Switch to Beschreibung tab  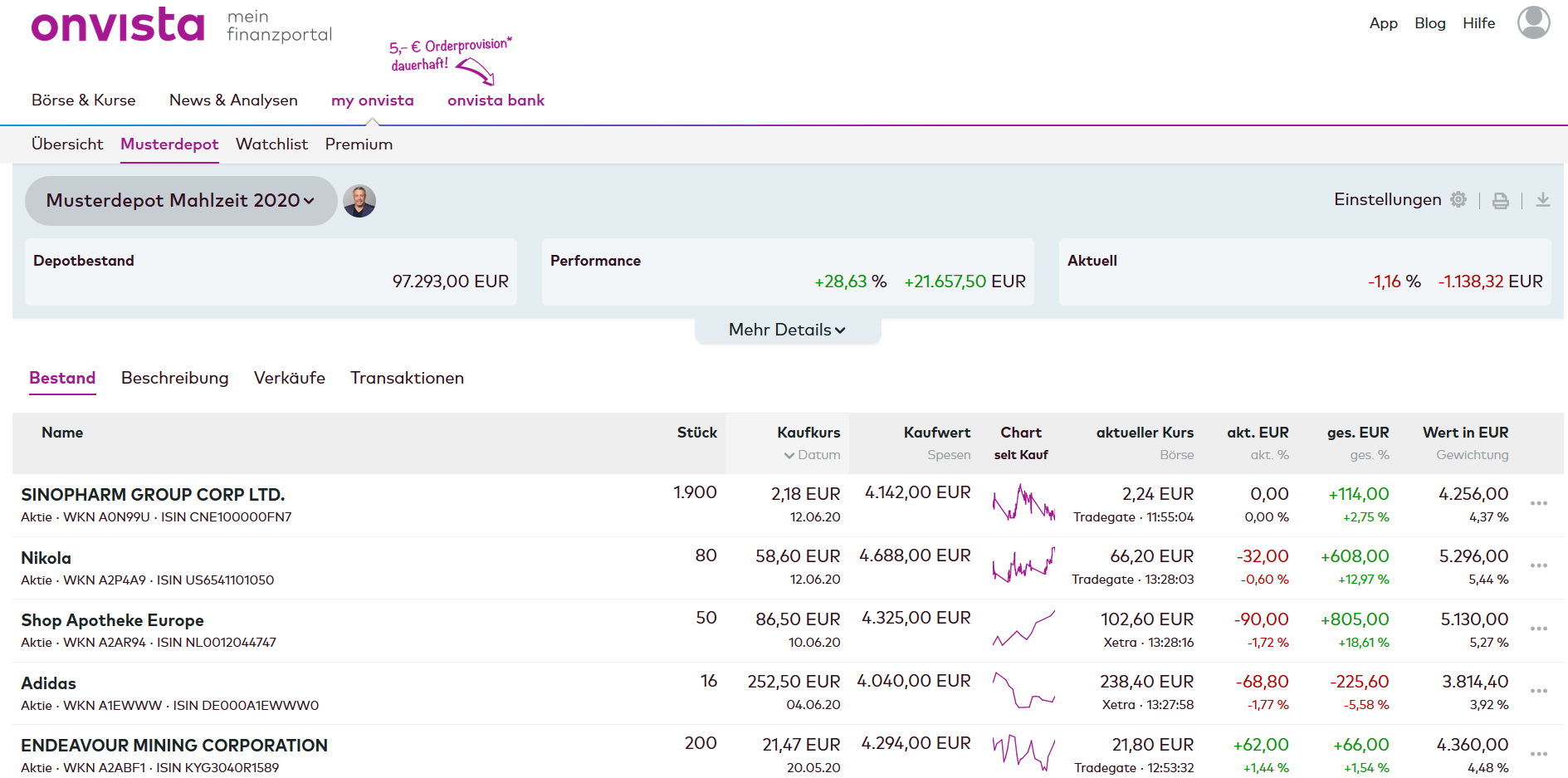pyautogui.click(x=174, y=378)
